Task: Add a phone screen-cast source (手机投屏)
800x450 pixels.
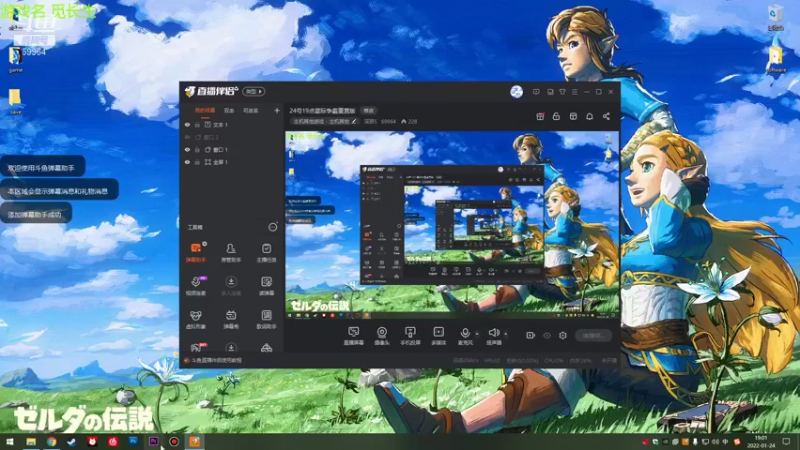Action: coord(410,336)
